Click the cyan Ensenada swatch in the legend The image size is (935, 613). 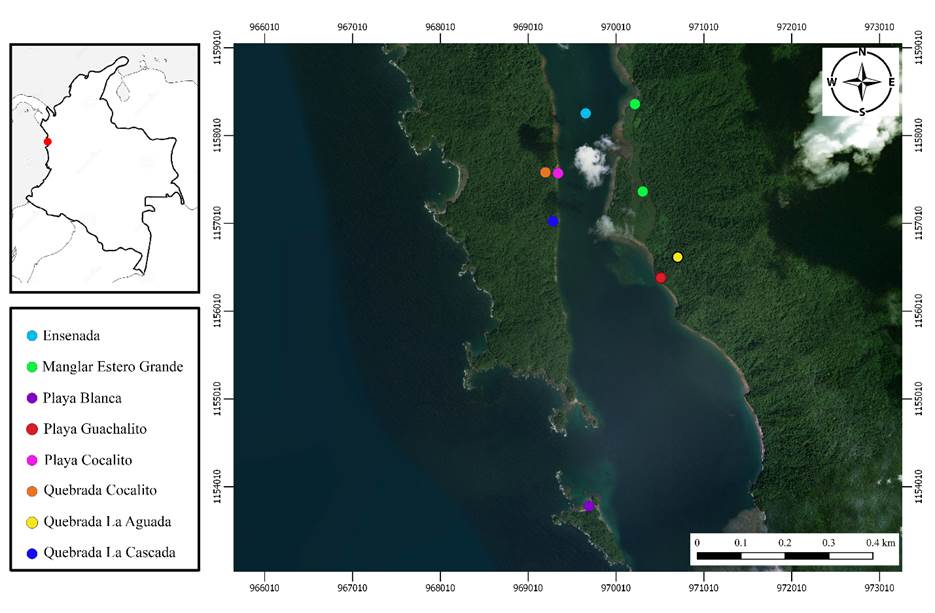pos(31,336)
